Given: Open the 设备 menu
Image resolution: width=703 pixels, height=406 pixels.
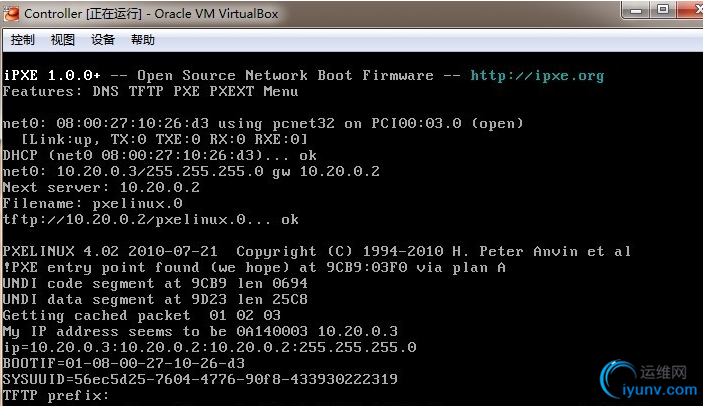Looking at the screenshot, I should point(103,40).
